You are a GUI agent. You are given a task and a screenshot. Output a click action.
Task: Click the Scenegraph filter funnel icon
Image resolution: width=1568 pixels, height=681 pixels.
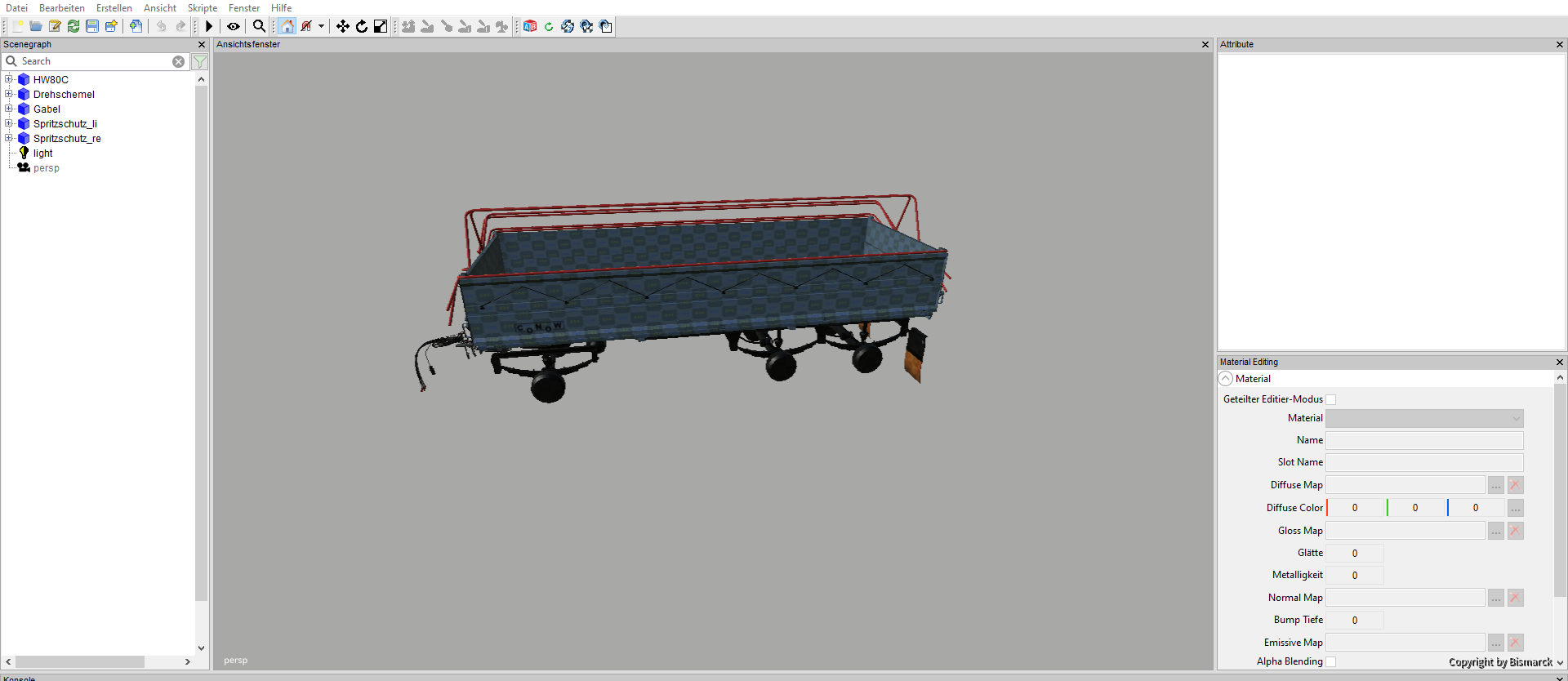pos(200,61)
